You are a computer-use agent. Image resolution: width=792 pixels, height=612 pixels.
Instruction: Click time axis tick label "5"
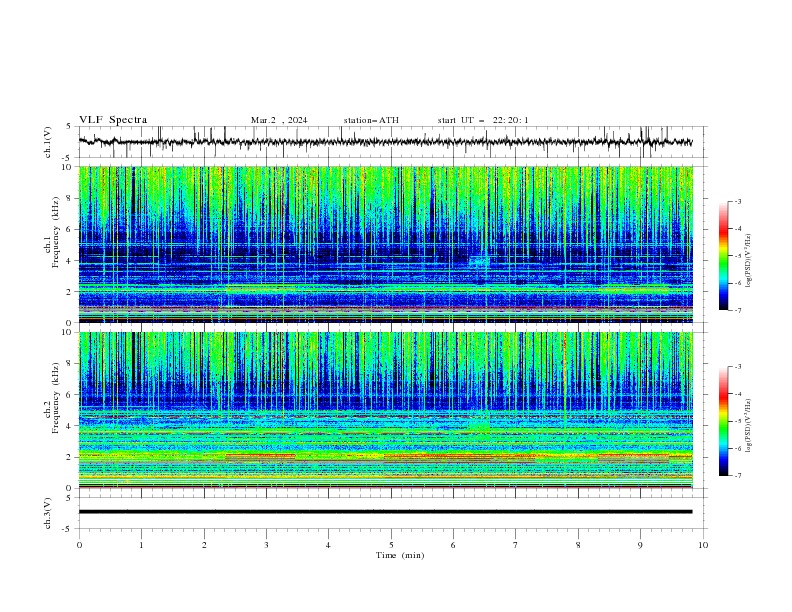391,545
